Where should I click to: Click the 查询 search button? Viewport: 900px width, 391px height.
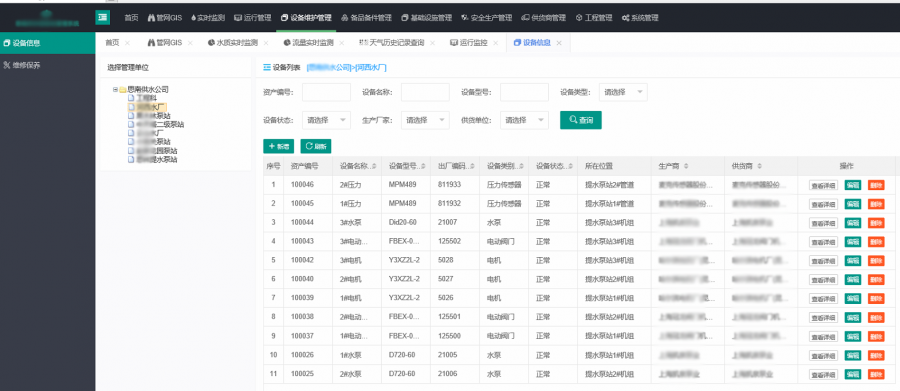581,120
